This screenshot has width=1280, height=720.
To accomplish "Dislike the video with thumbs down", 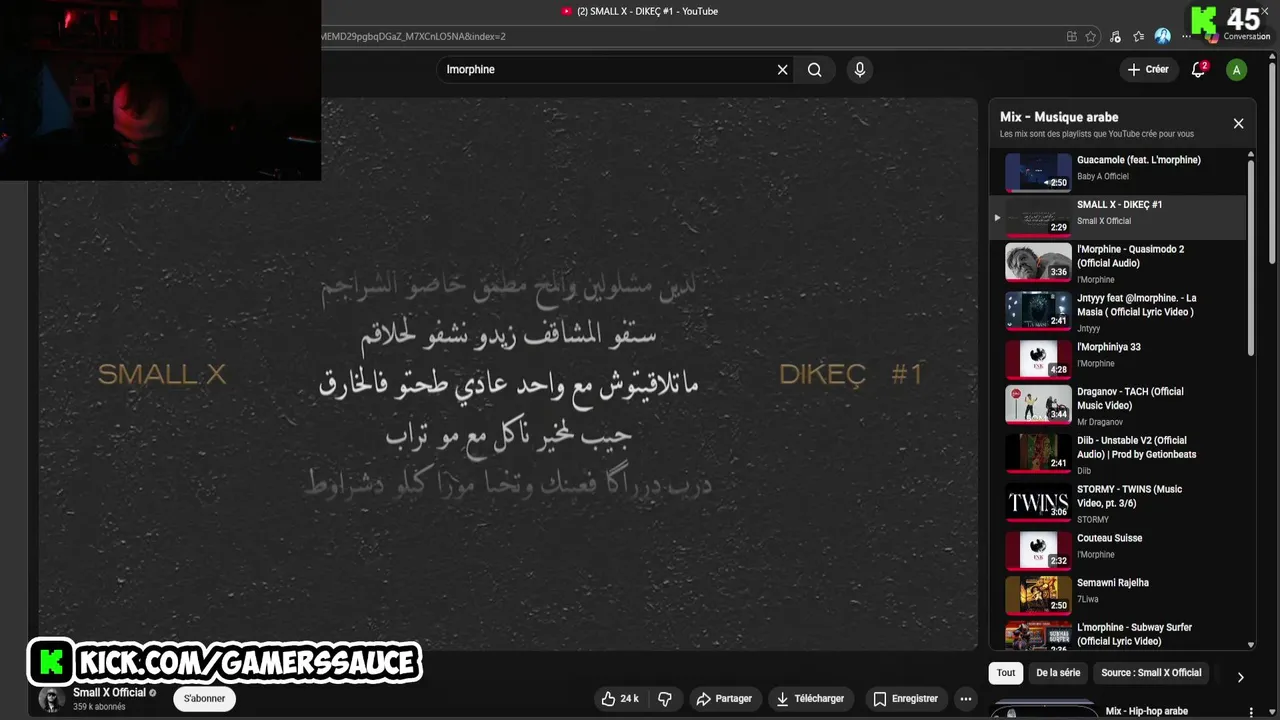I will (665, 699).
